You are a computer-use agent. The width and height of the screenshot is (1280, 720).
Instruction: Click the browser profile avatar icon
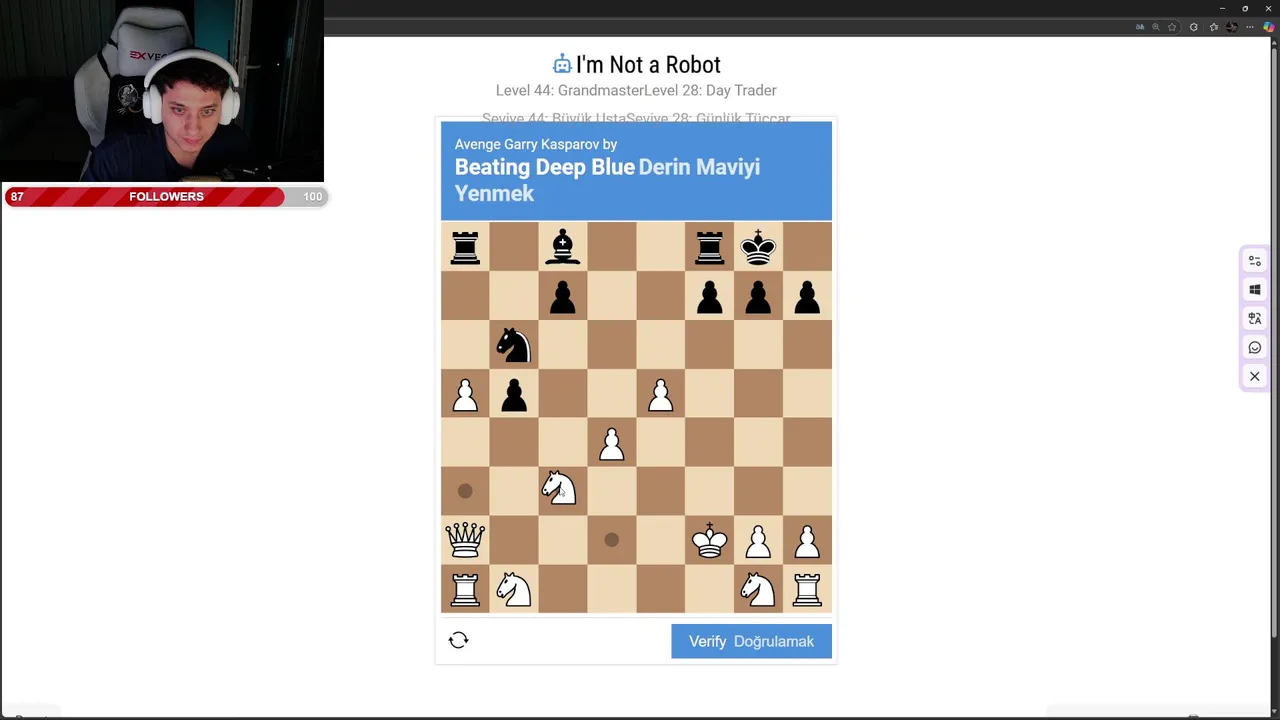[1232, 27]
